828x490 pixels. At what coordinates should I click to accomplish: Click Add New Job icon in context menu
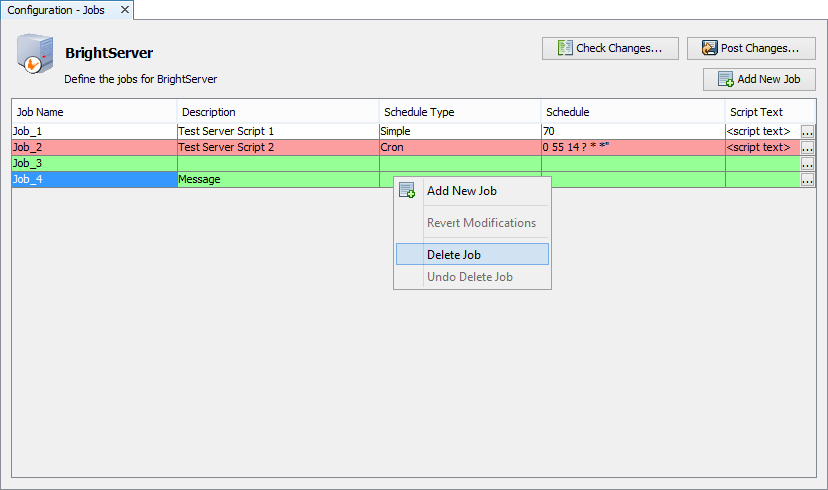click(x=407, y=191)
